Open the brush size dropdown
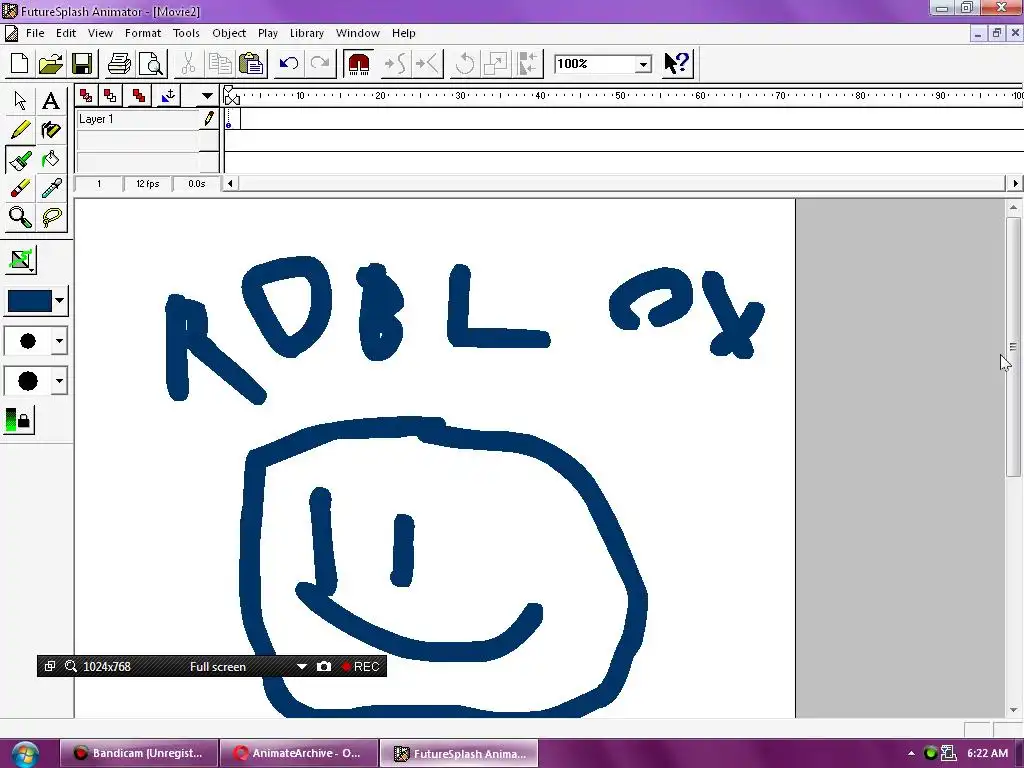The image size is (1024, 768). tap(59, 341)
